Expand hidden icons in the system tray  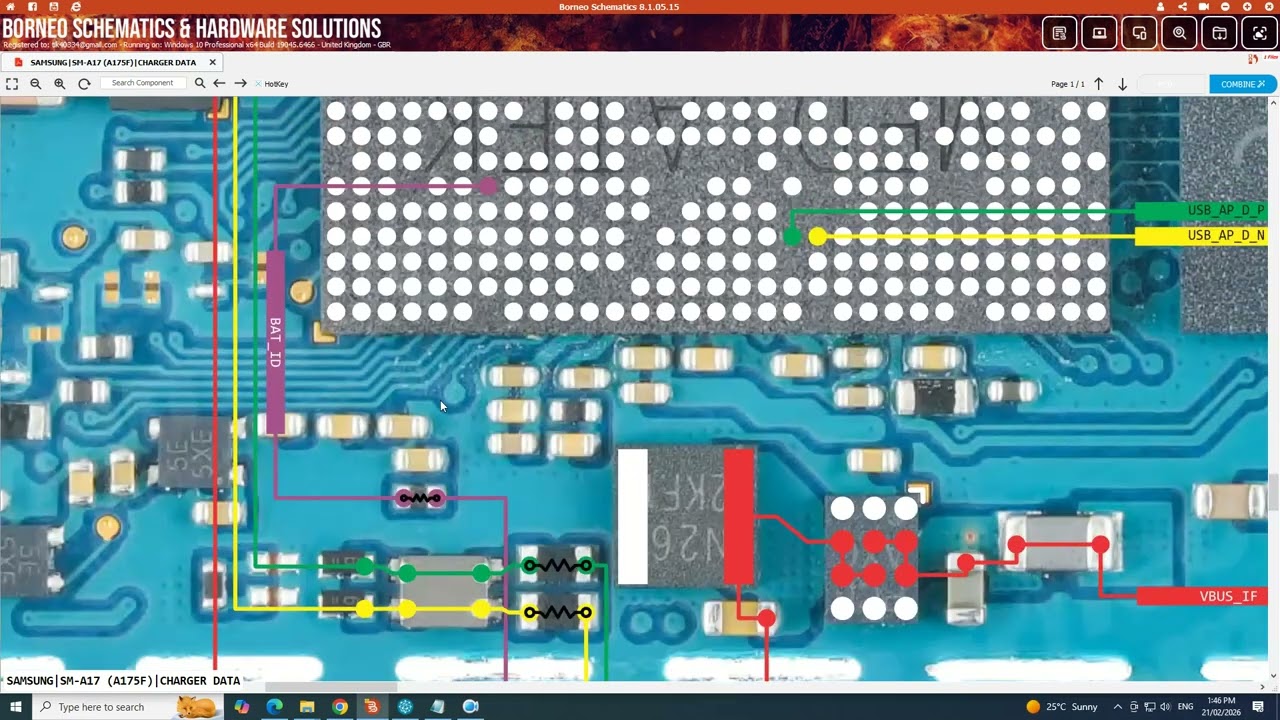coord(1117,707)
